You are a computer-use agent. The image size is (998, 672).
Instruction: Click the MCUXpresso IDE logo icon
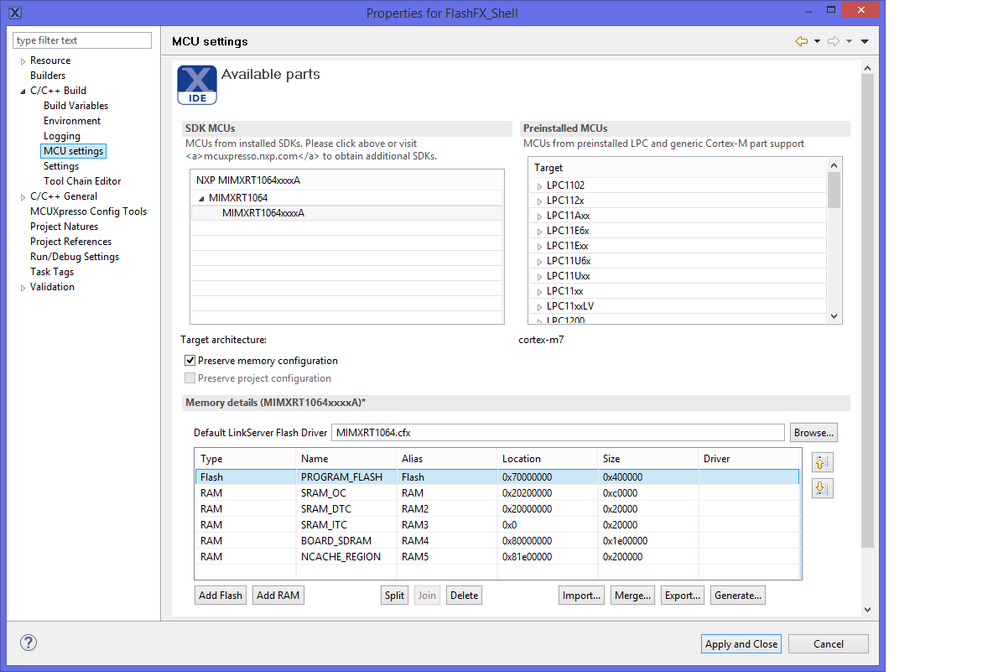(197, 85)
